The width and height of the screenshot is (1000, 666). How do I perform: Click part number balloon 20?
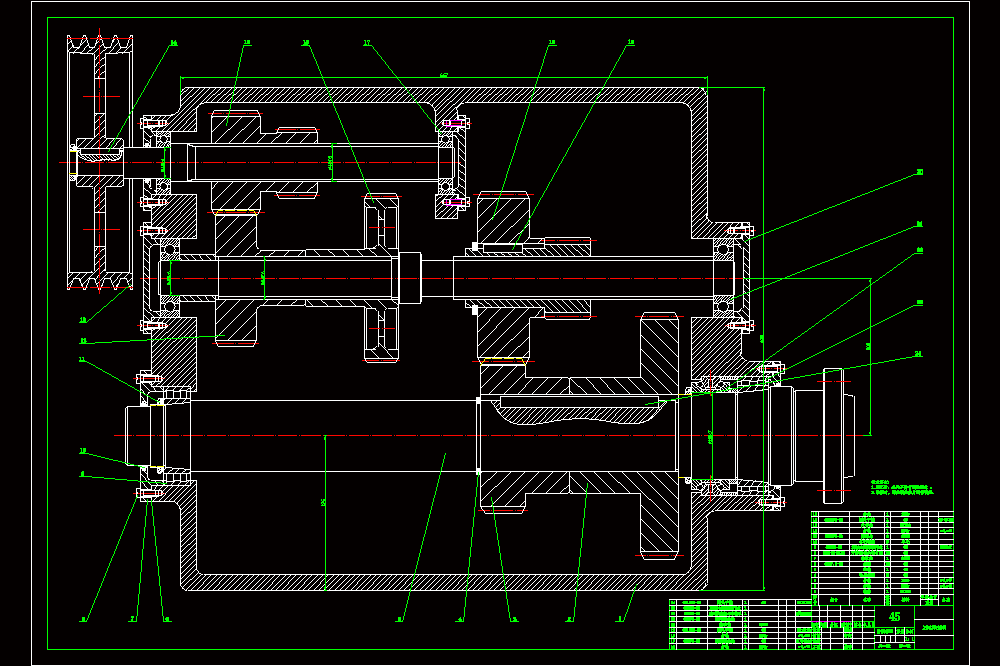coord(920,172)
